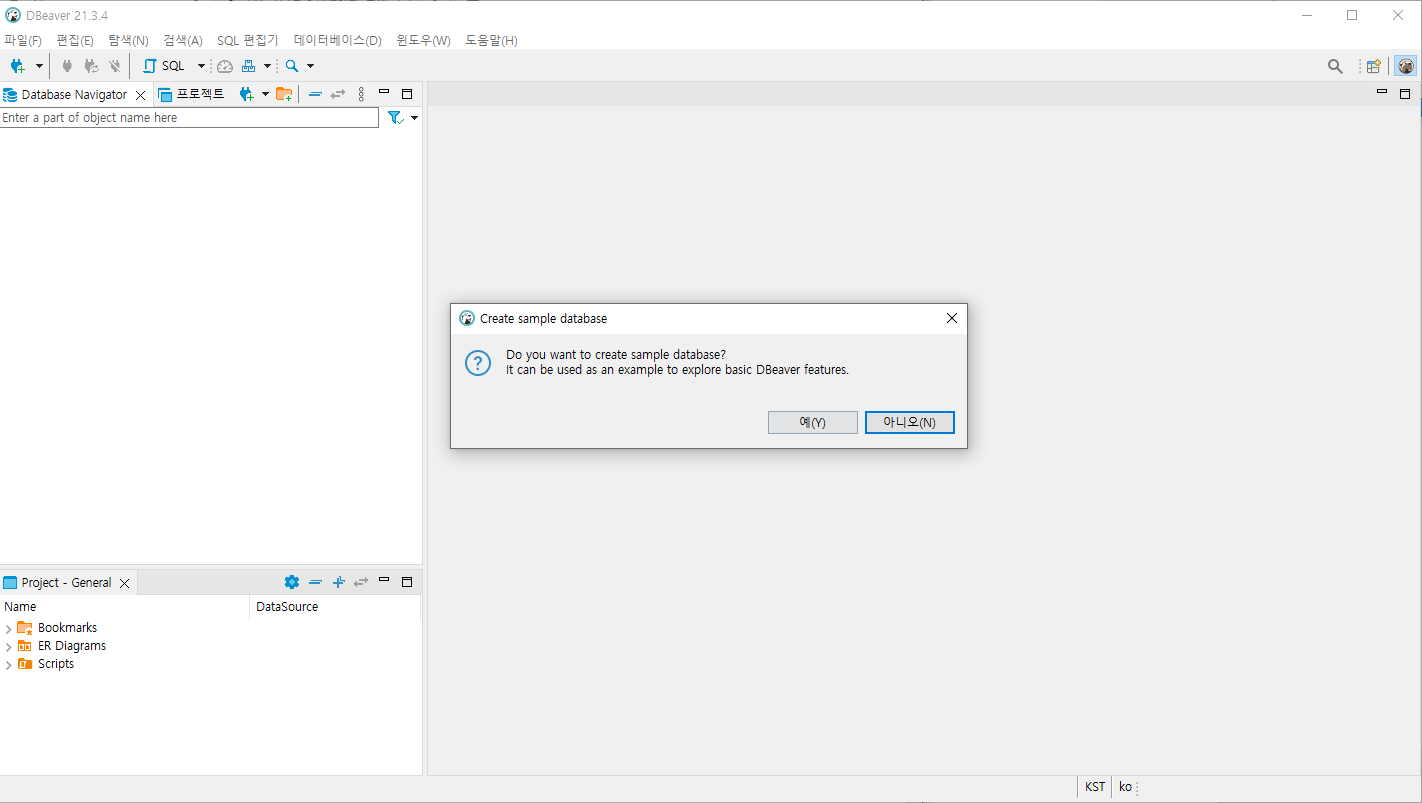1422x803 pixels.
Task: Minimize the editor area panel
Action: (x=1382, y=92)
